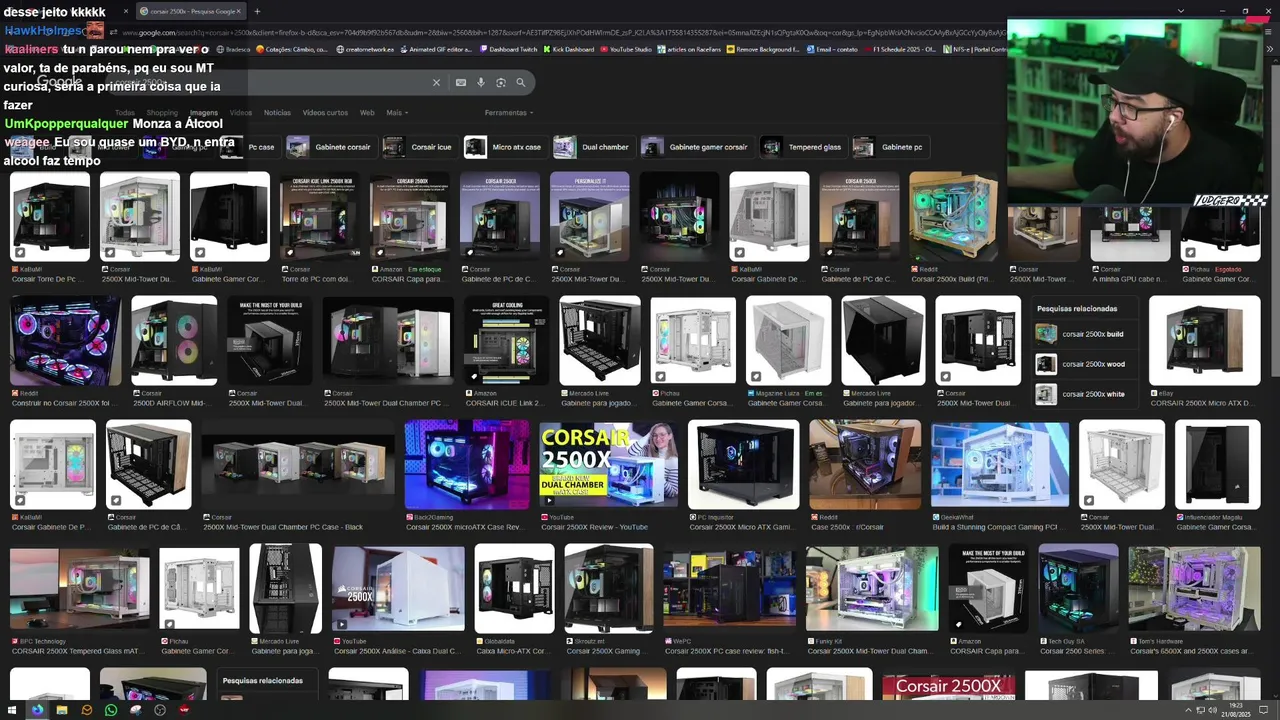Screen dimensions: 1280x720
Task: Start voice search with microphone icon
Action: [481, 82]
